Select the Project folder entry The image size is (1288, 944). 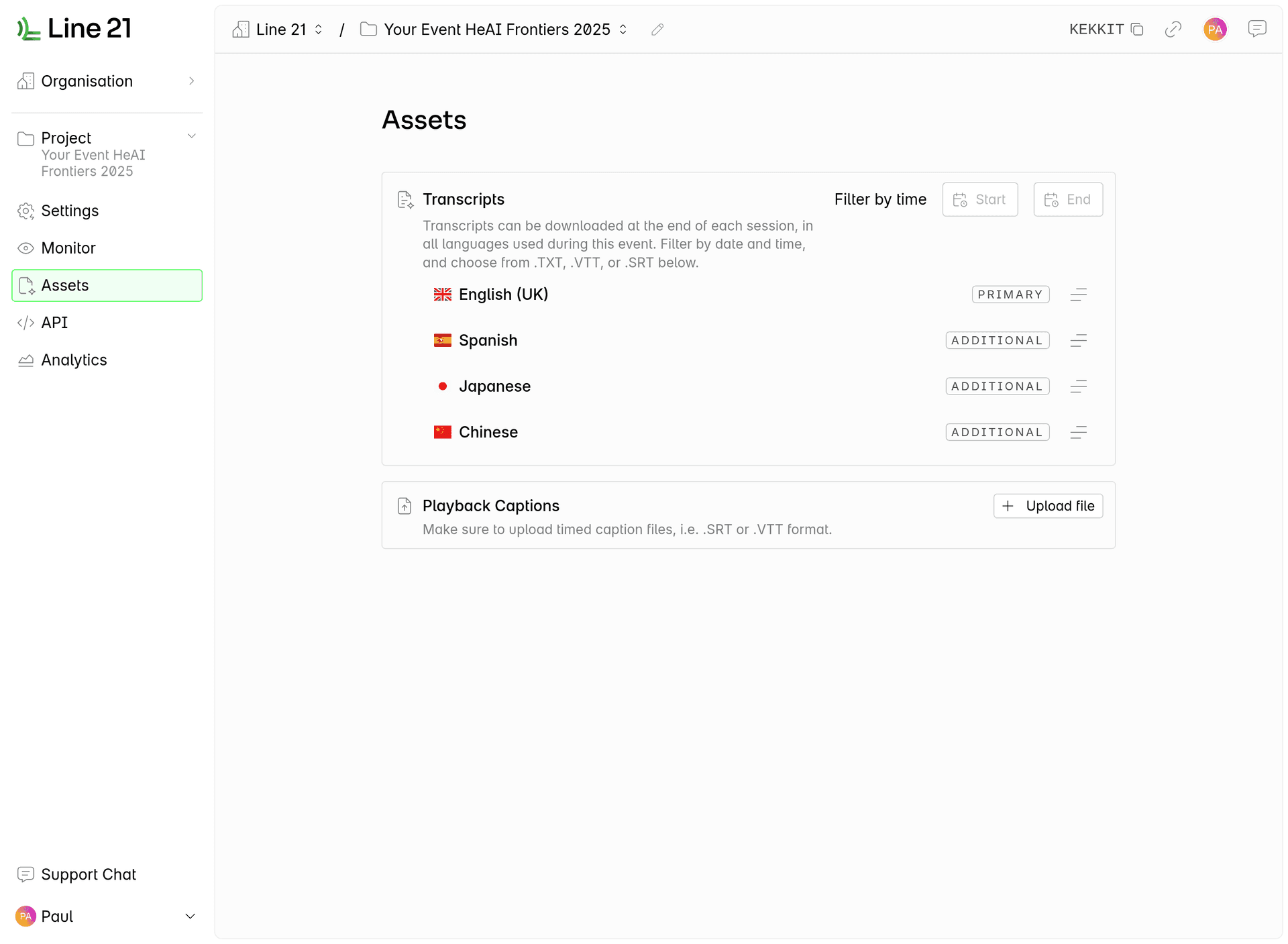coord(107,154)
